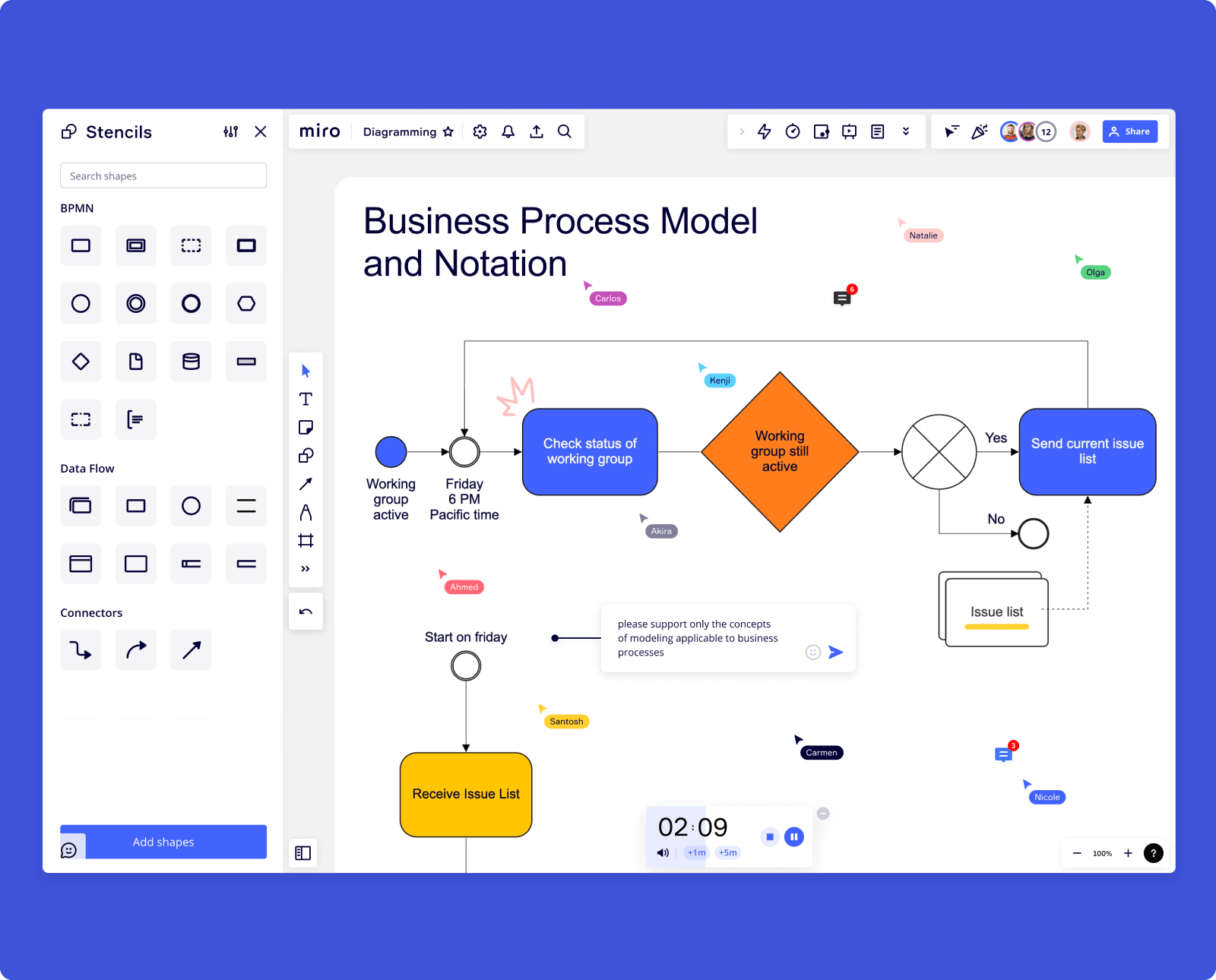Screen dimensions: 1216x980
Task: Click the Search shapes input field
Action: tap(163, 175)
